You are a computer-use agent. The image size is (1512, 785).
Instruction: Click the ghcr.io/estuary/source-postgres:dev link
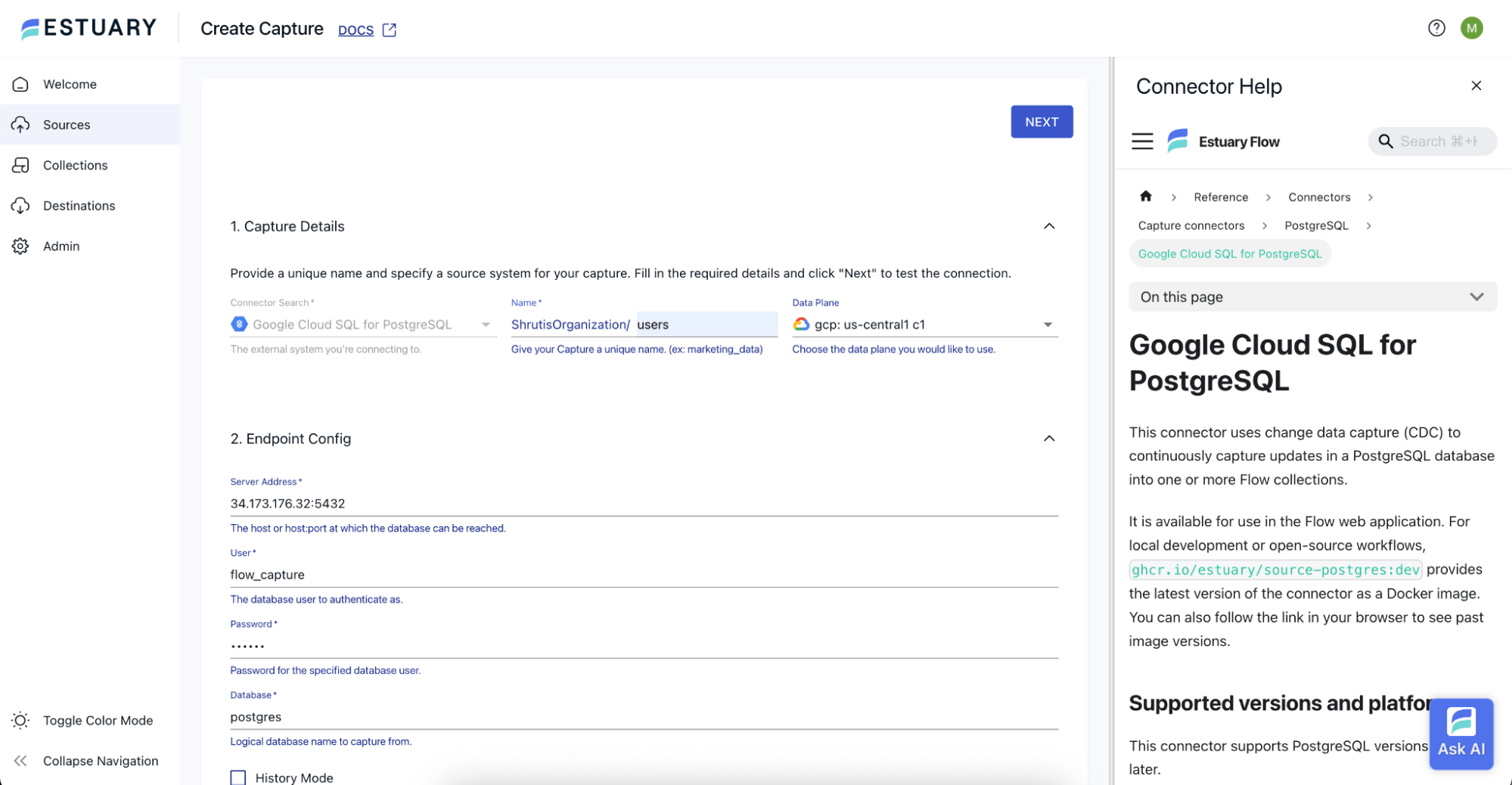[x=1275, y=569]
